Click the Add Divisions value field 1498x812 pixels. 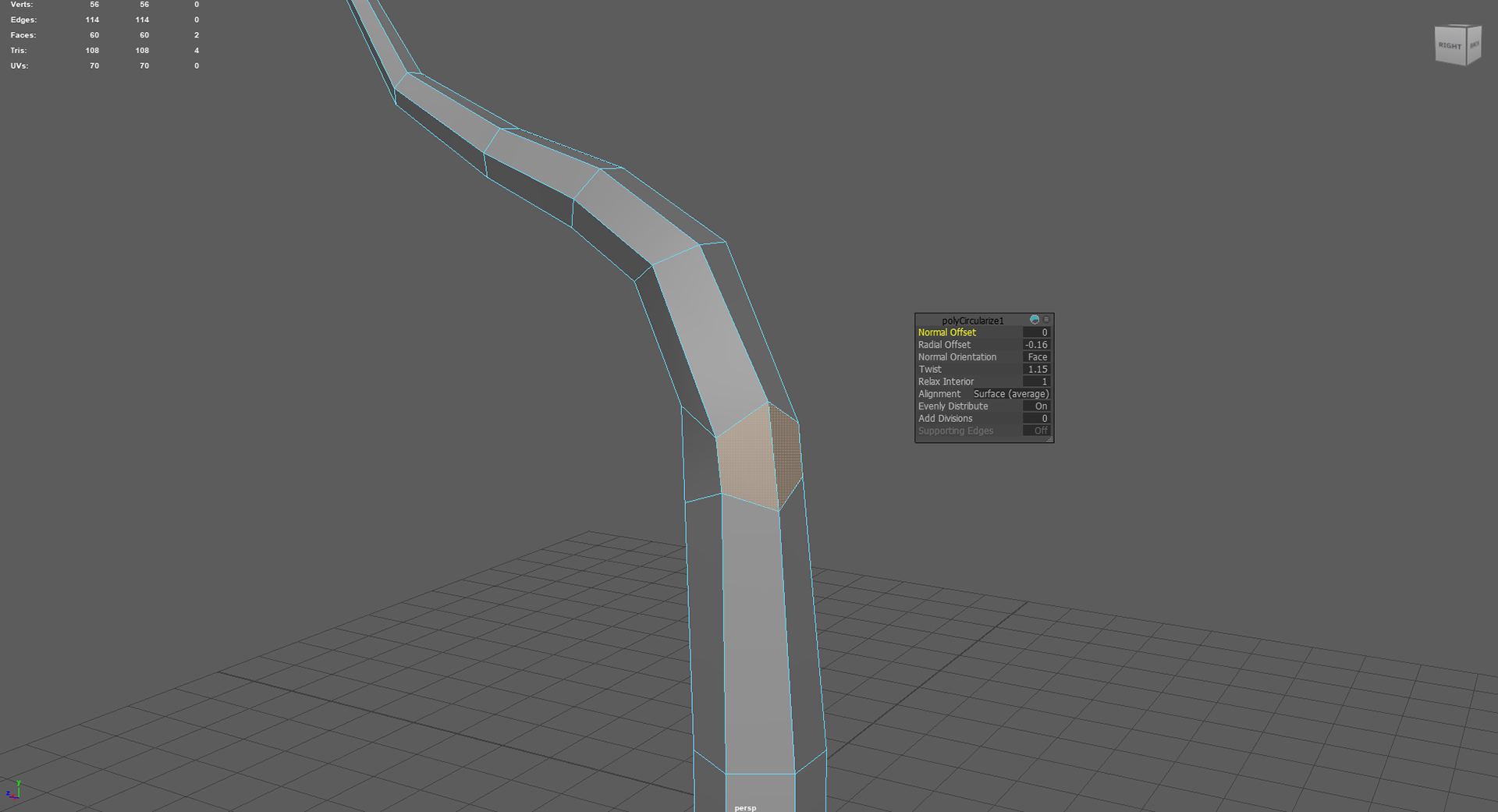[1036, 419]
